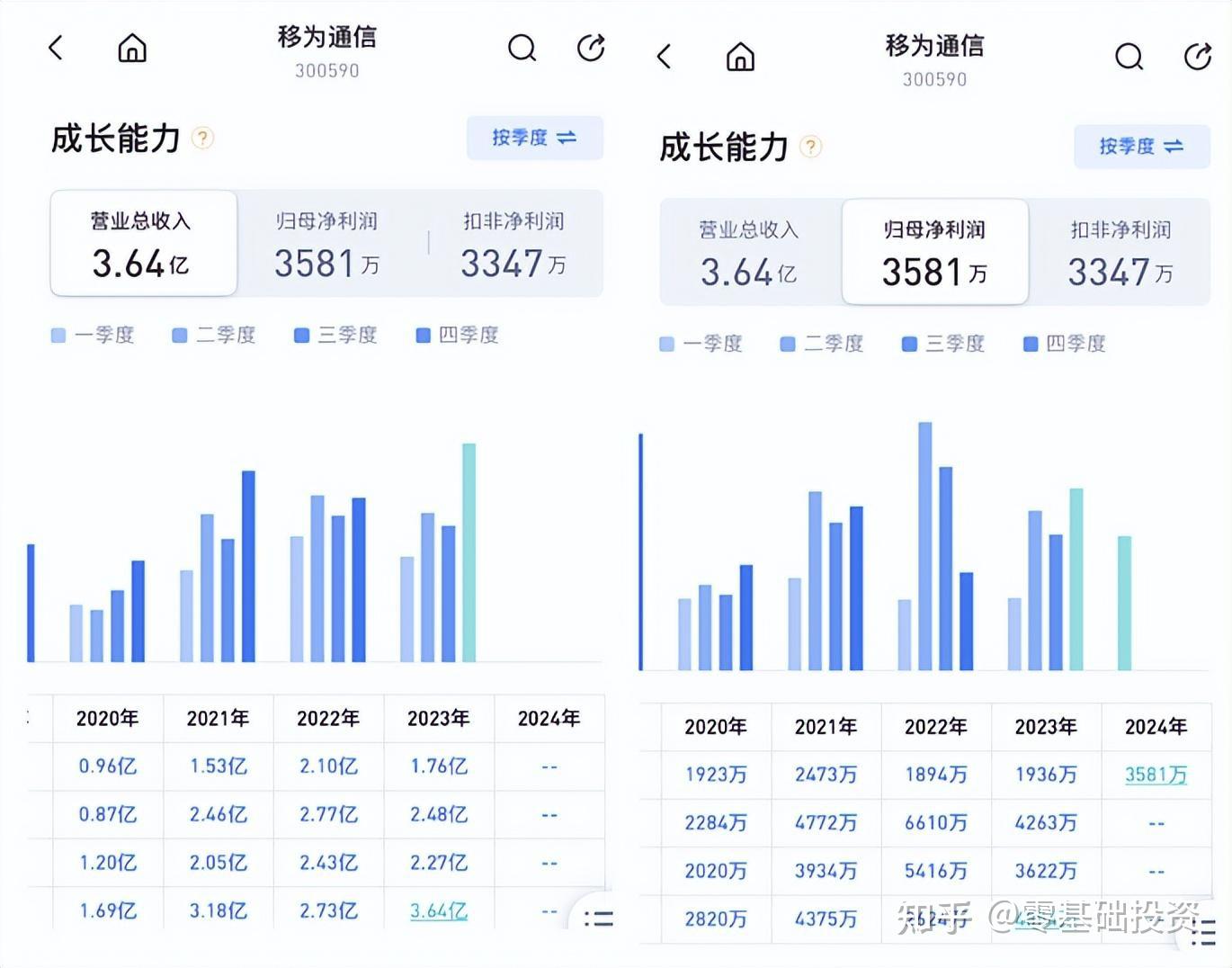
Task: Select 2820万 cell in right table
Action: coord(716,919)
